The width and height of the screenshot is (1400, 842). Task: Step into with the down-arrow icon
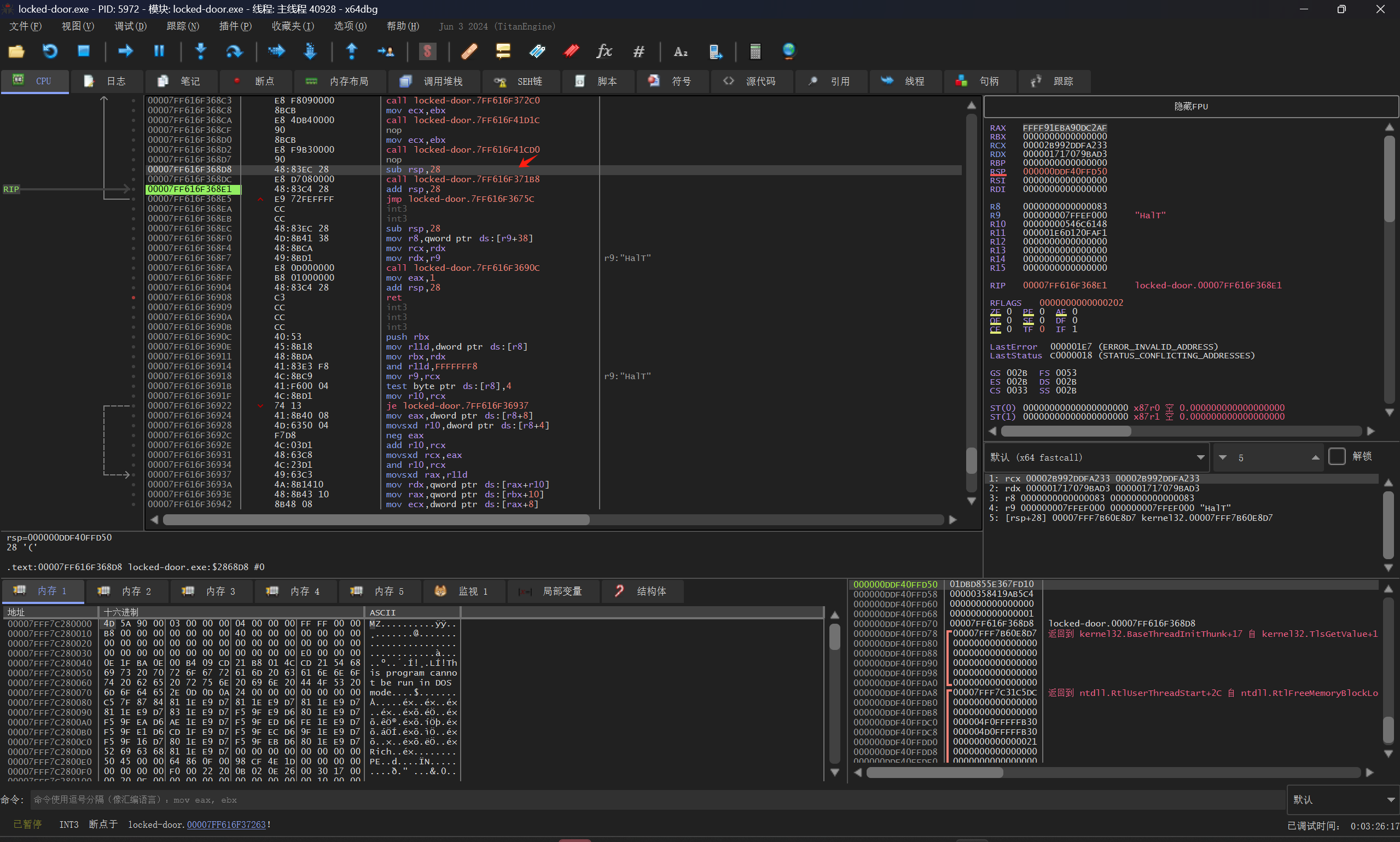[200, 51]
